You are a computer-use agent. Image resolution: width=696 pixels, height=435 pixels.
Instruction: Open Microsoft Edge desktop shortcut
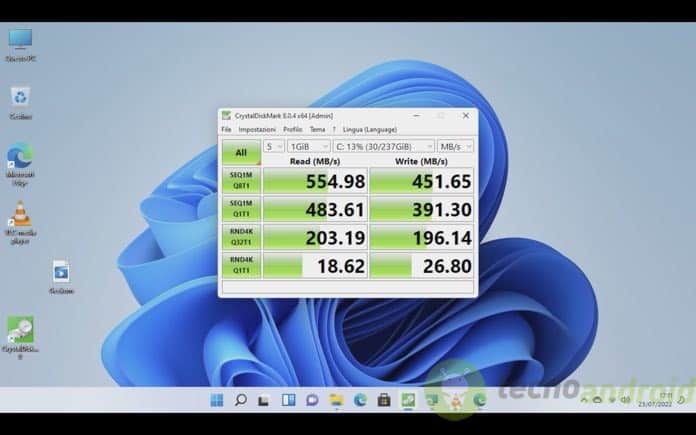click(20, 160)
